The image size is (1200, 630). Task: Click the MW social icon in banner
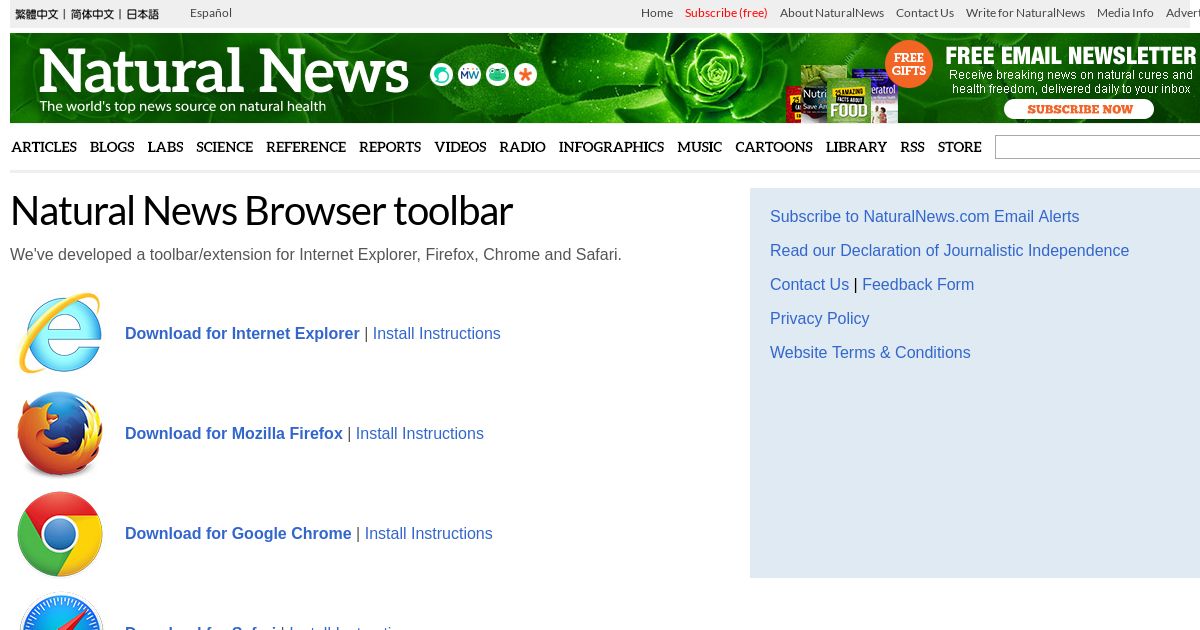tap(469, 75)
